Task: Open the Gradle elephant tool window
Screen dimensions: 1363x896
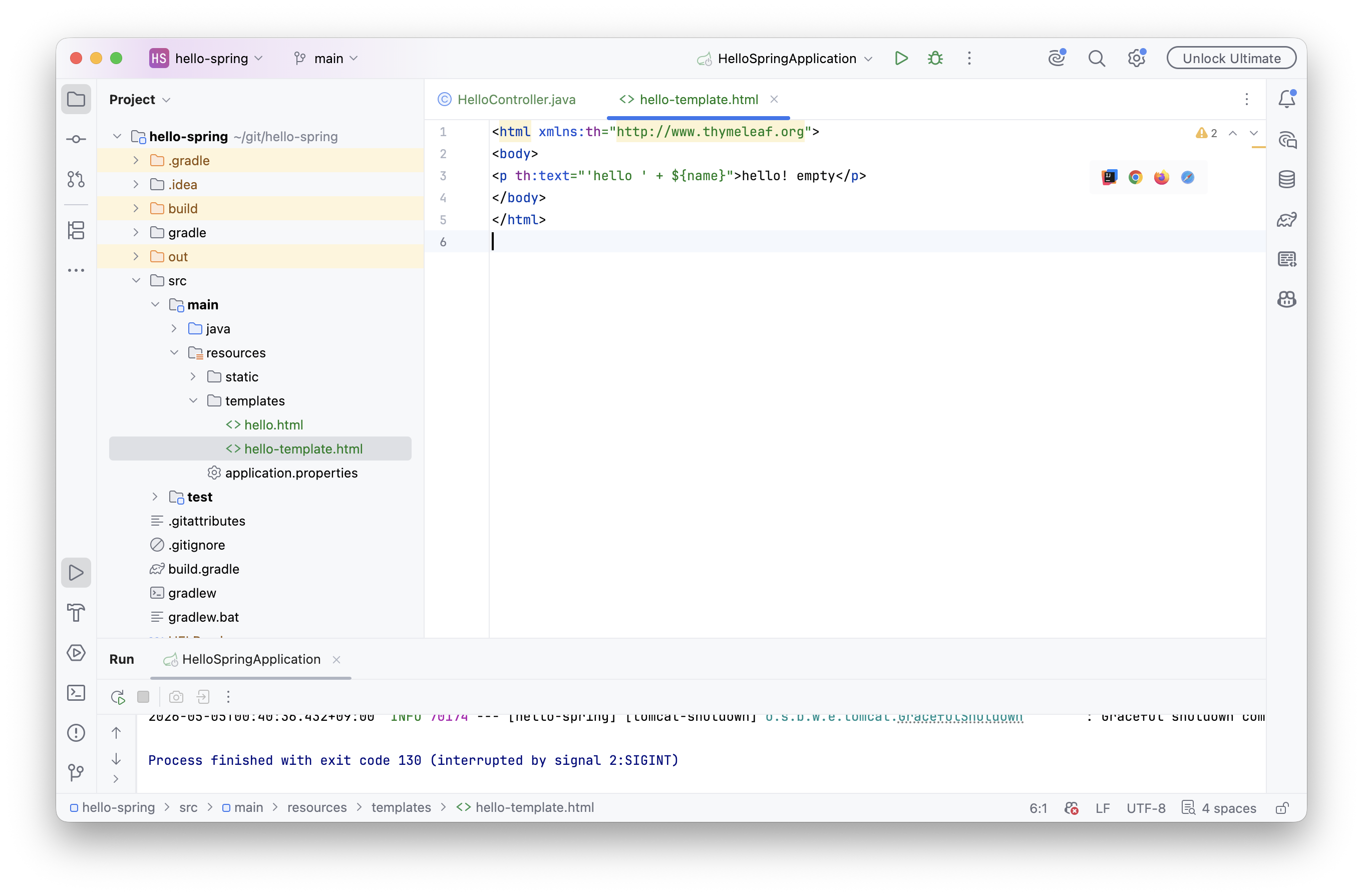Action: (1287, 219)
